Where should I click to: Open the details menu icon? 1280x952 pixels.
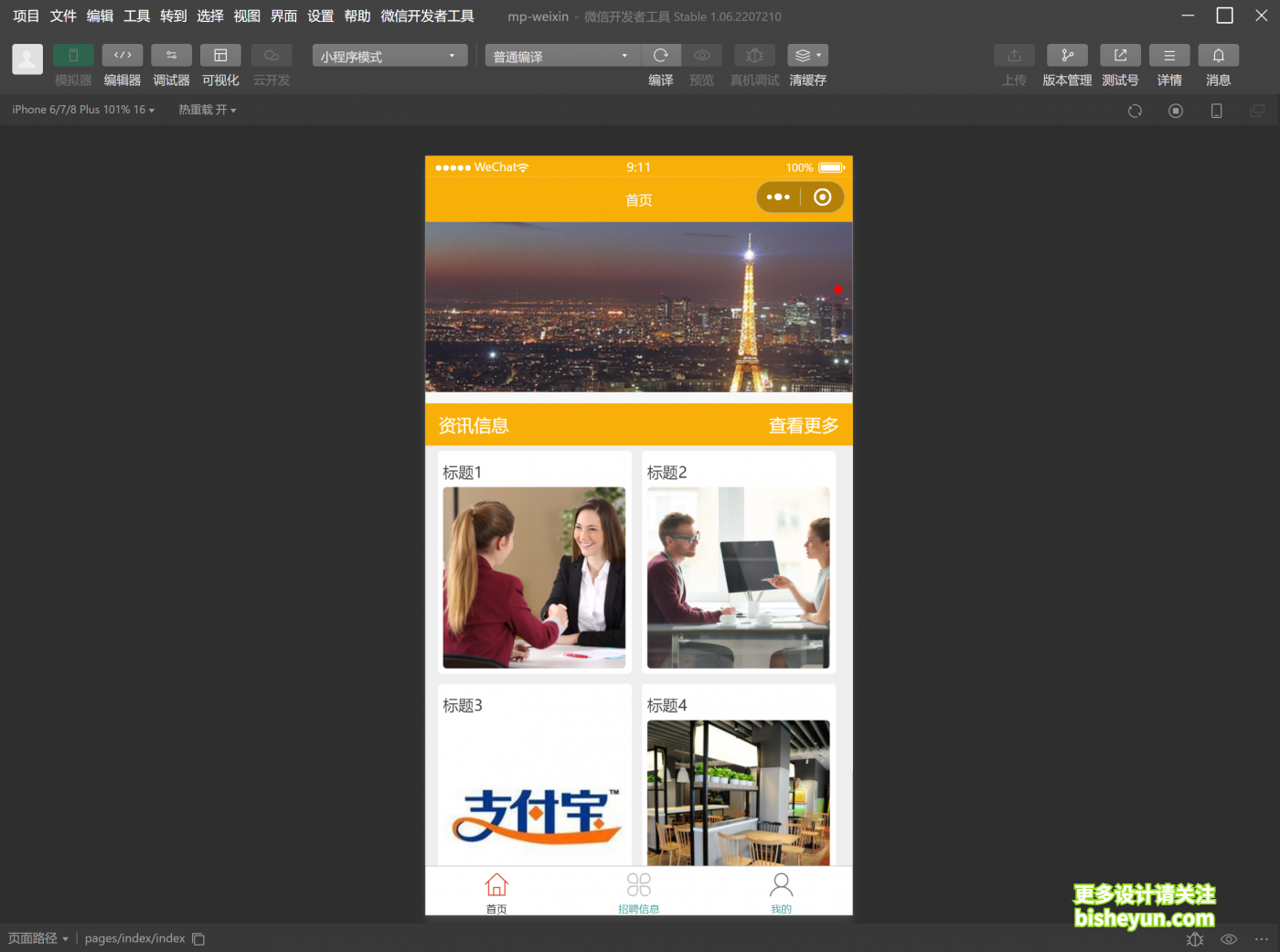click(x=1169, y=55)
